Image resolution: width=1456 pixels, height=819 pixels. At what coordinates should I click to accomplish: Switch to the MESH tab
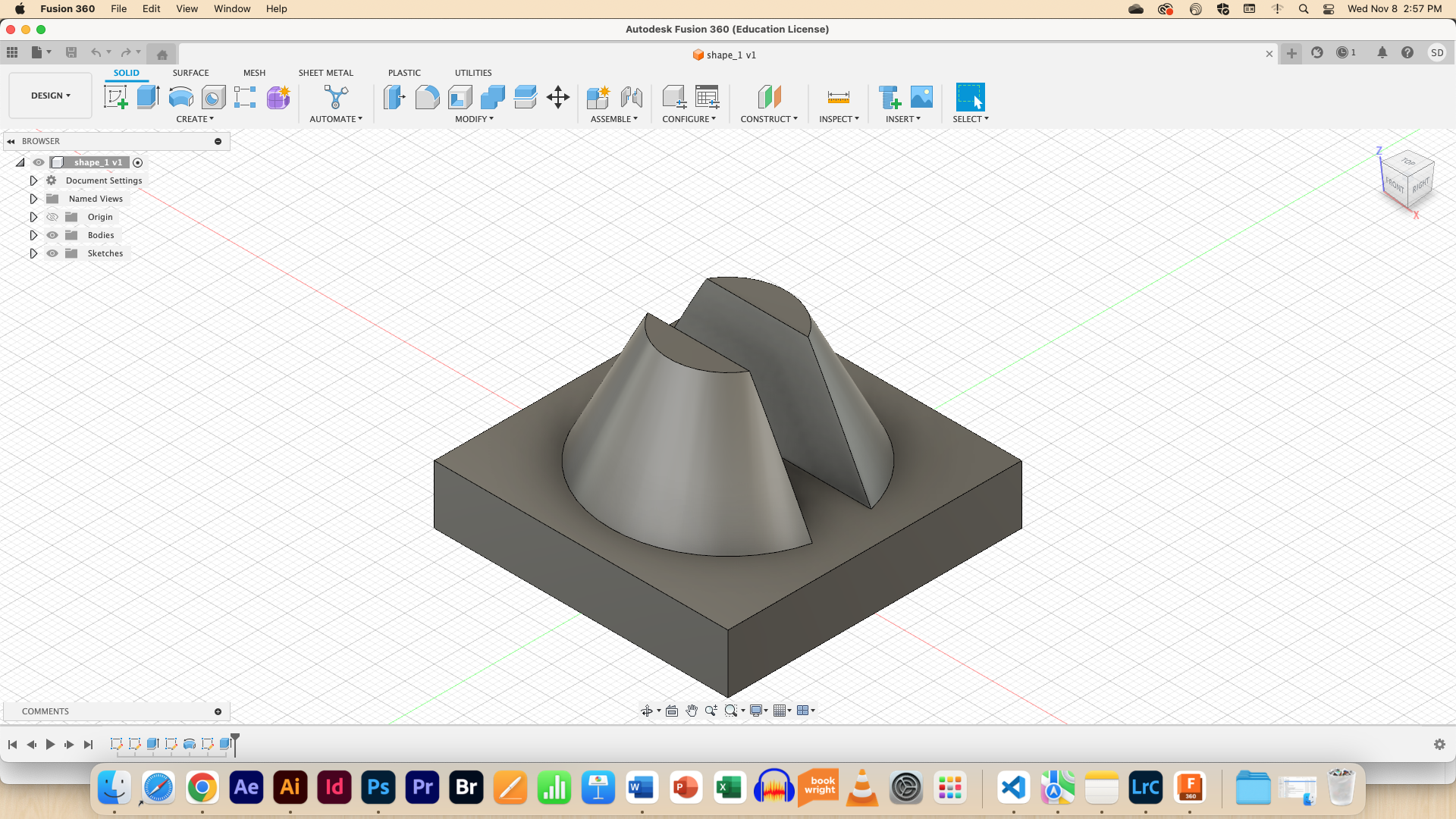click(254, 73)
